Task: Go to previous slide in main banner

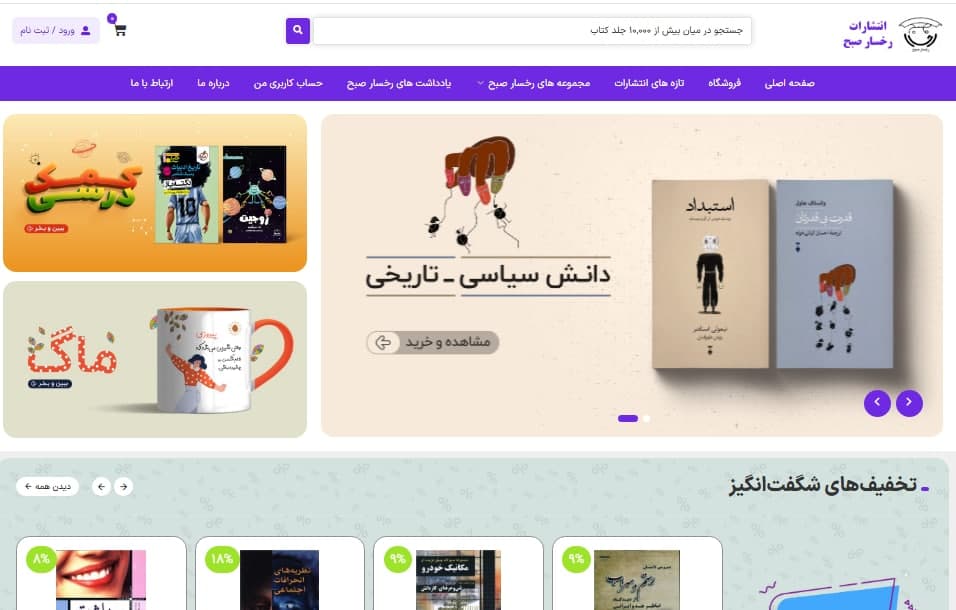Action: pos(877,403)
